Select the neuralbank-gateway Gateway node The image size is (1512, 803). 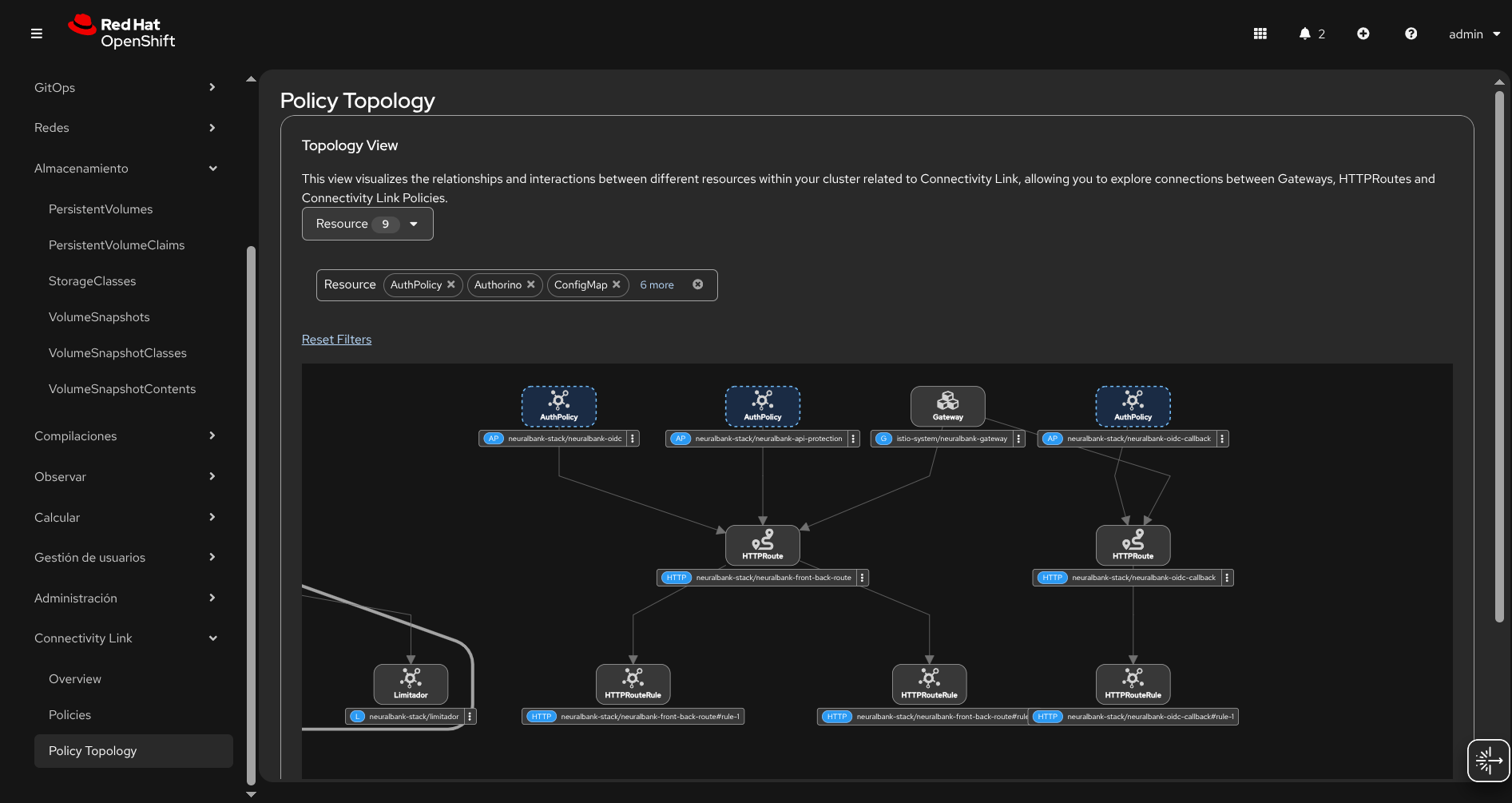click(x=947, y=406)
